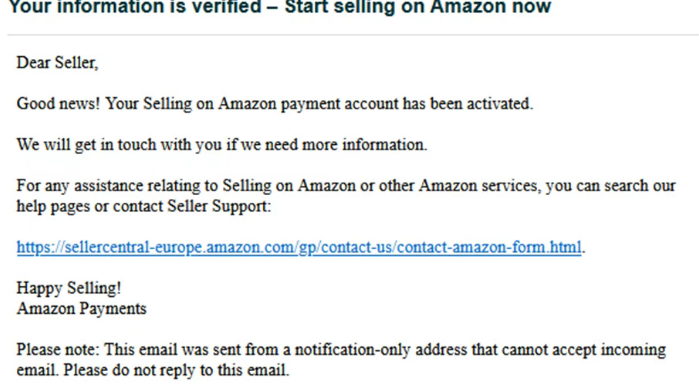Click the email subject heading about verified information
699x384 pixels.
click(280, 8)
